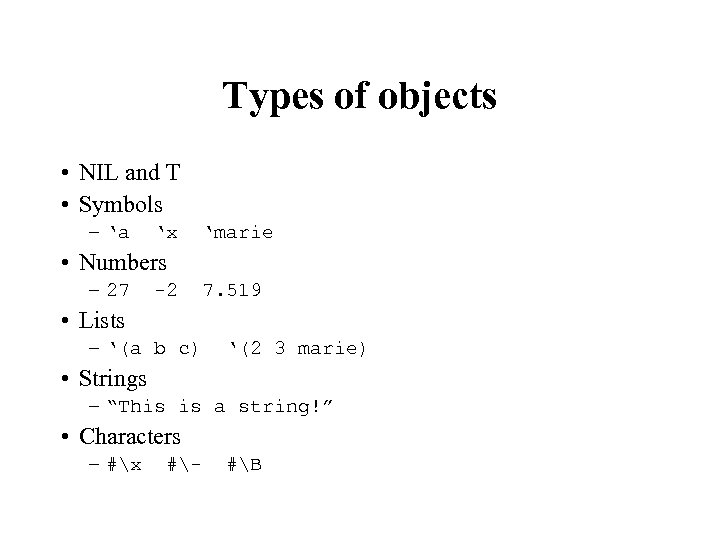Click the slide title "Types of objects"
Image resolution: width=720 pixels, height=540 pixels.
tap(359, 97)
